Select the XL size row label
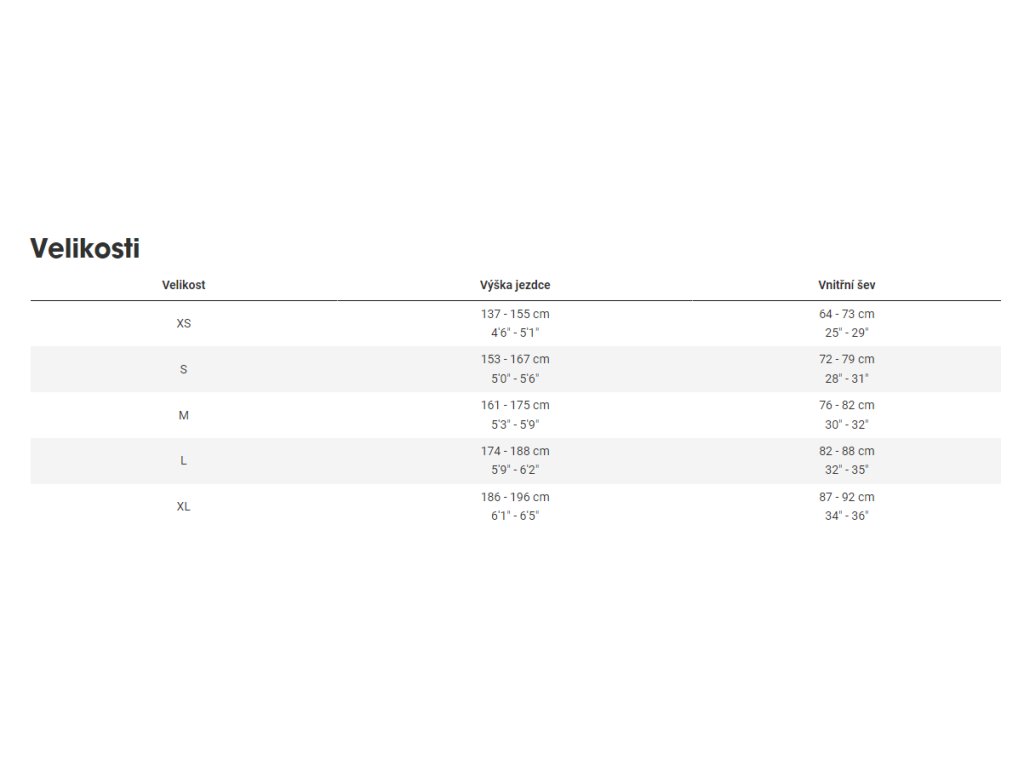The image size is (1024, 768). point(184,506)
